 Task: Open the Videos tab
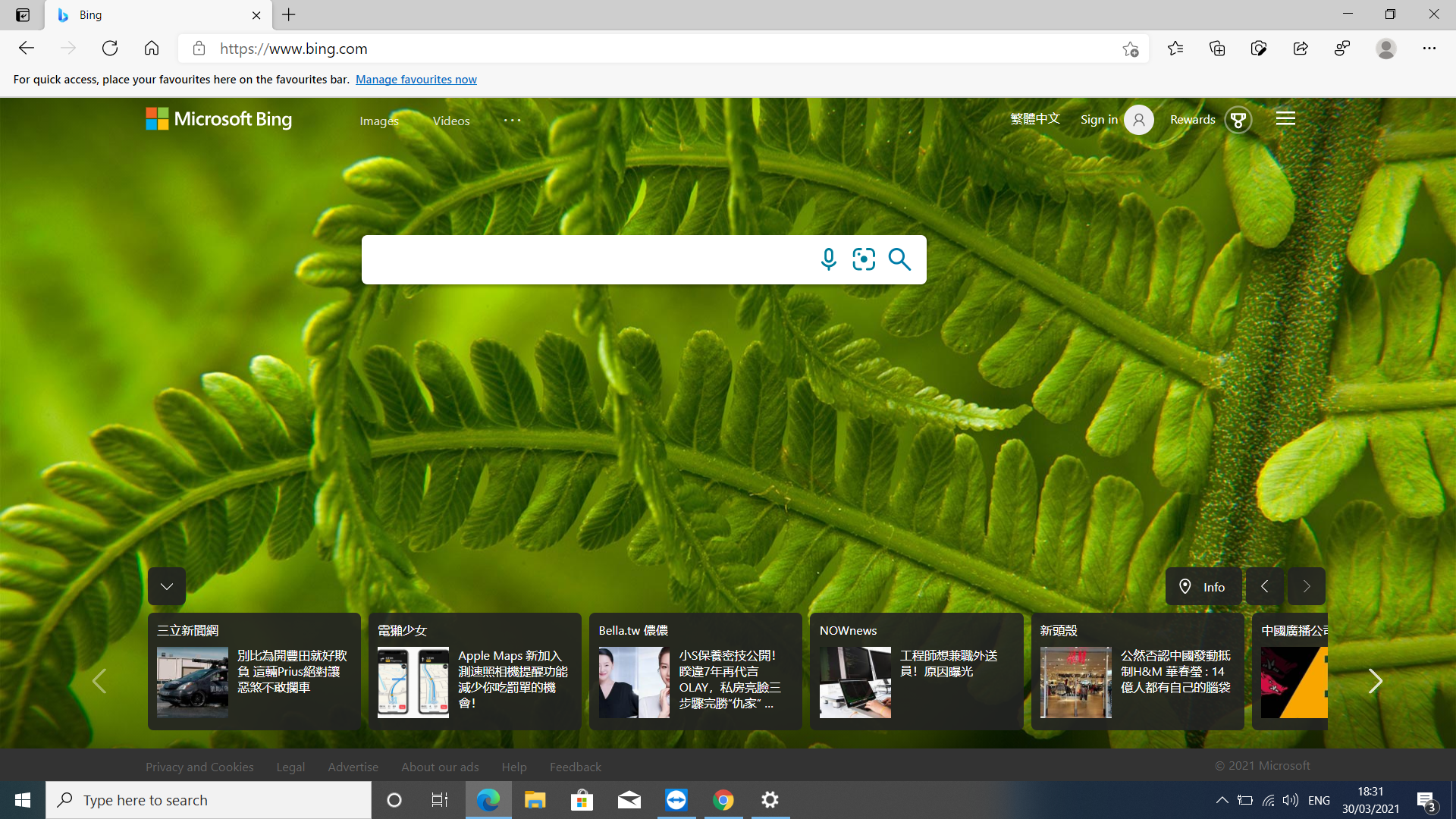[x=451, y=121]
